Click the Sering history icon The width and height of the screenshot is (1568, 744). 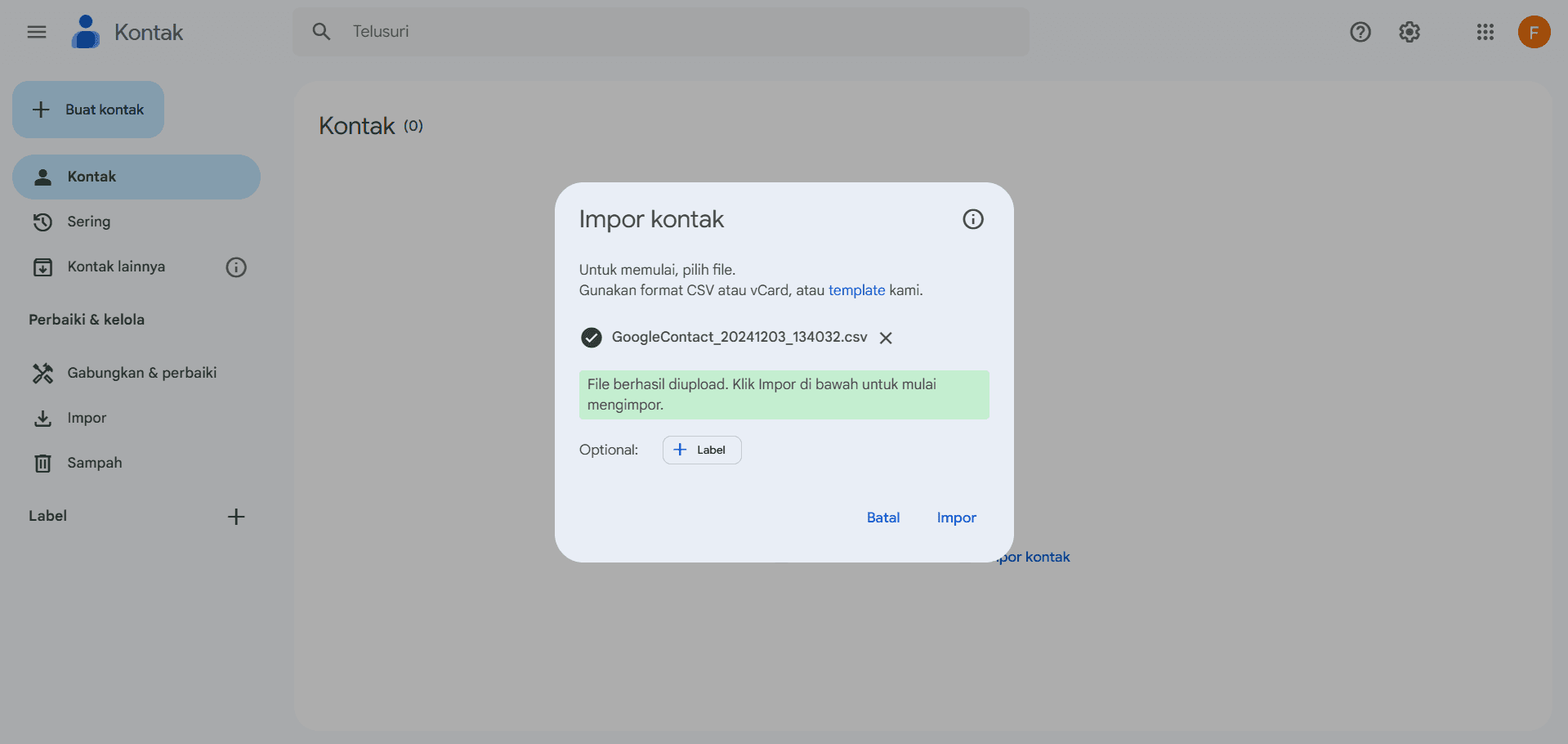[x=42, y=221]
